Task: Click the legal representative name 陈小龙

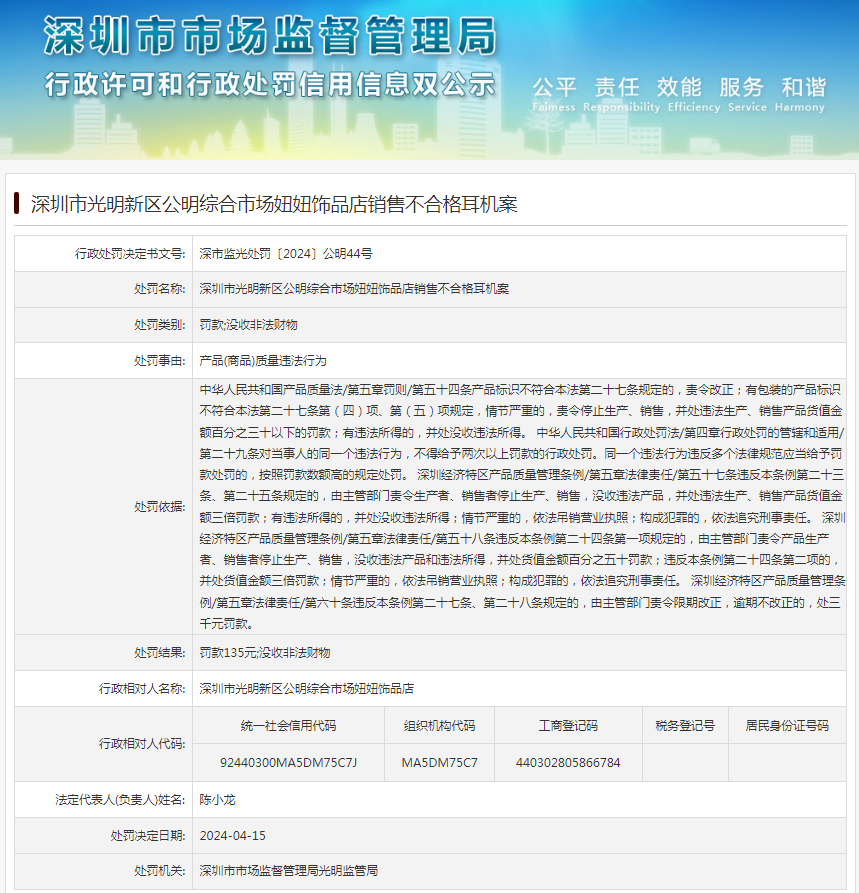Action: tap(218, 800)
